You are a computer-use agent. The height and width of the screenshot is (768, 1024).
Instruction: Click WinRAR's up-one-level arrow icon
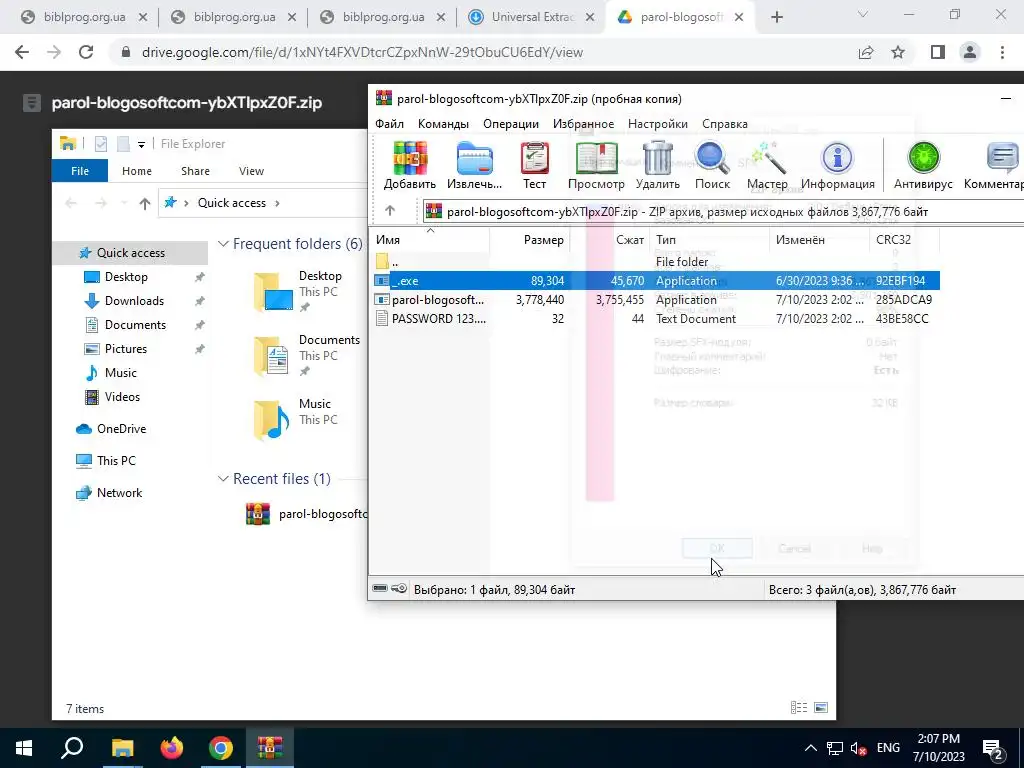[x=390, y=210]
